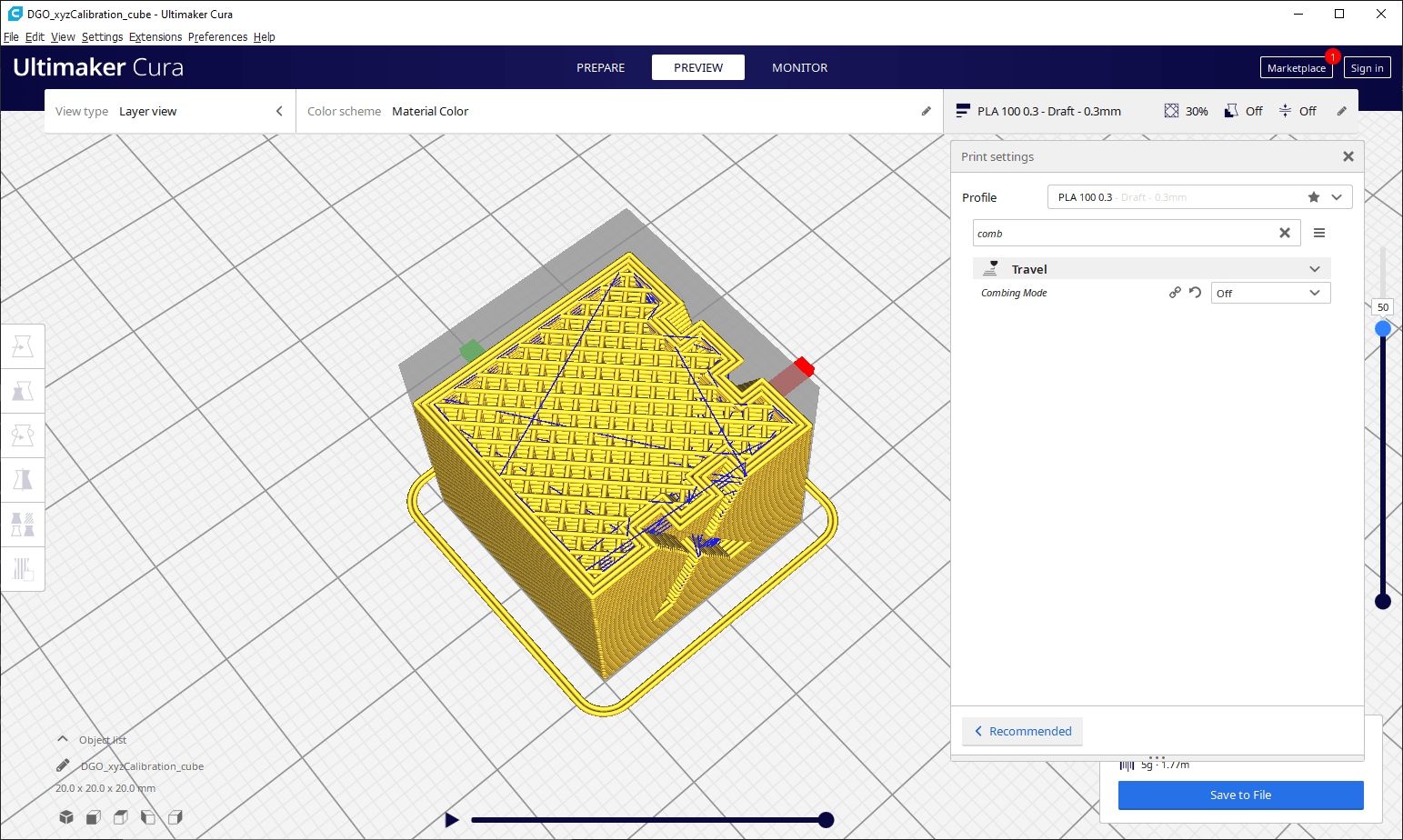
Task: Click the Ultimaker Cura window logo icon
Action: (15, 14)
